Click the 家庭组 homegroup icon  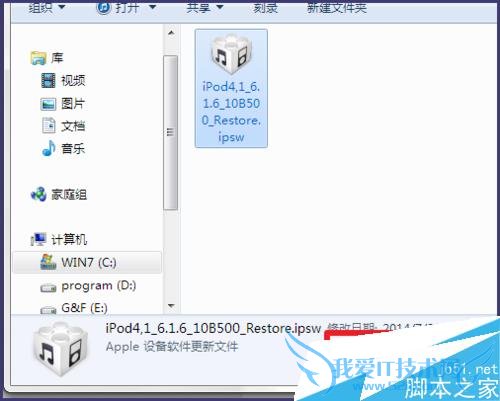tap(38, 194)
